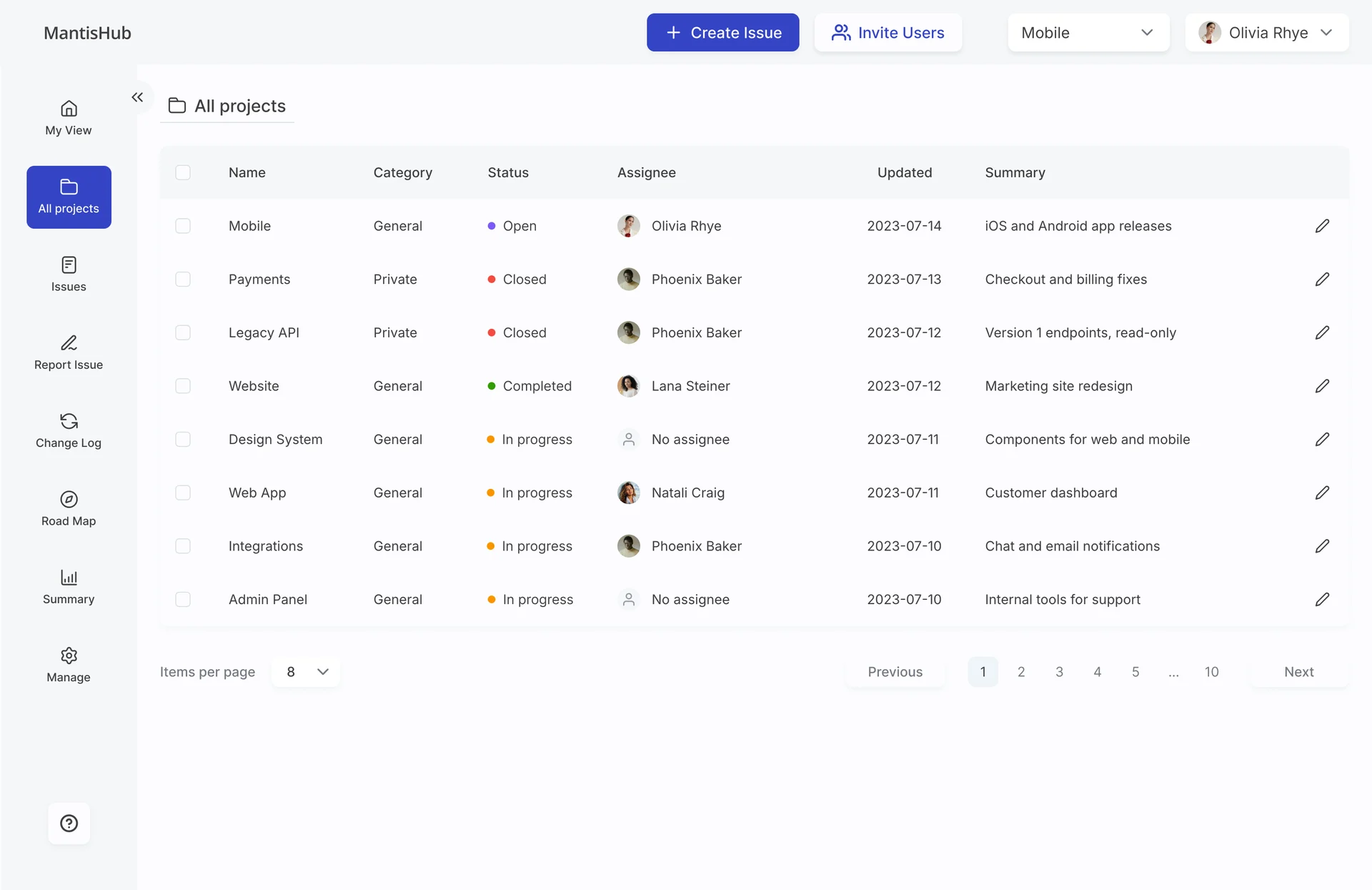Viewport: 1372px width, 890px height.
Task: Jump to page 3
Action: click(1059, 672)
